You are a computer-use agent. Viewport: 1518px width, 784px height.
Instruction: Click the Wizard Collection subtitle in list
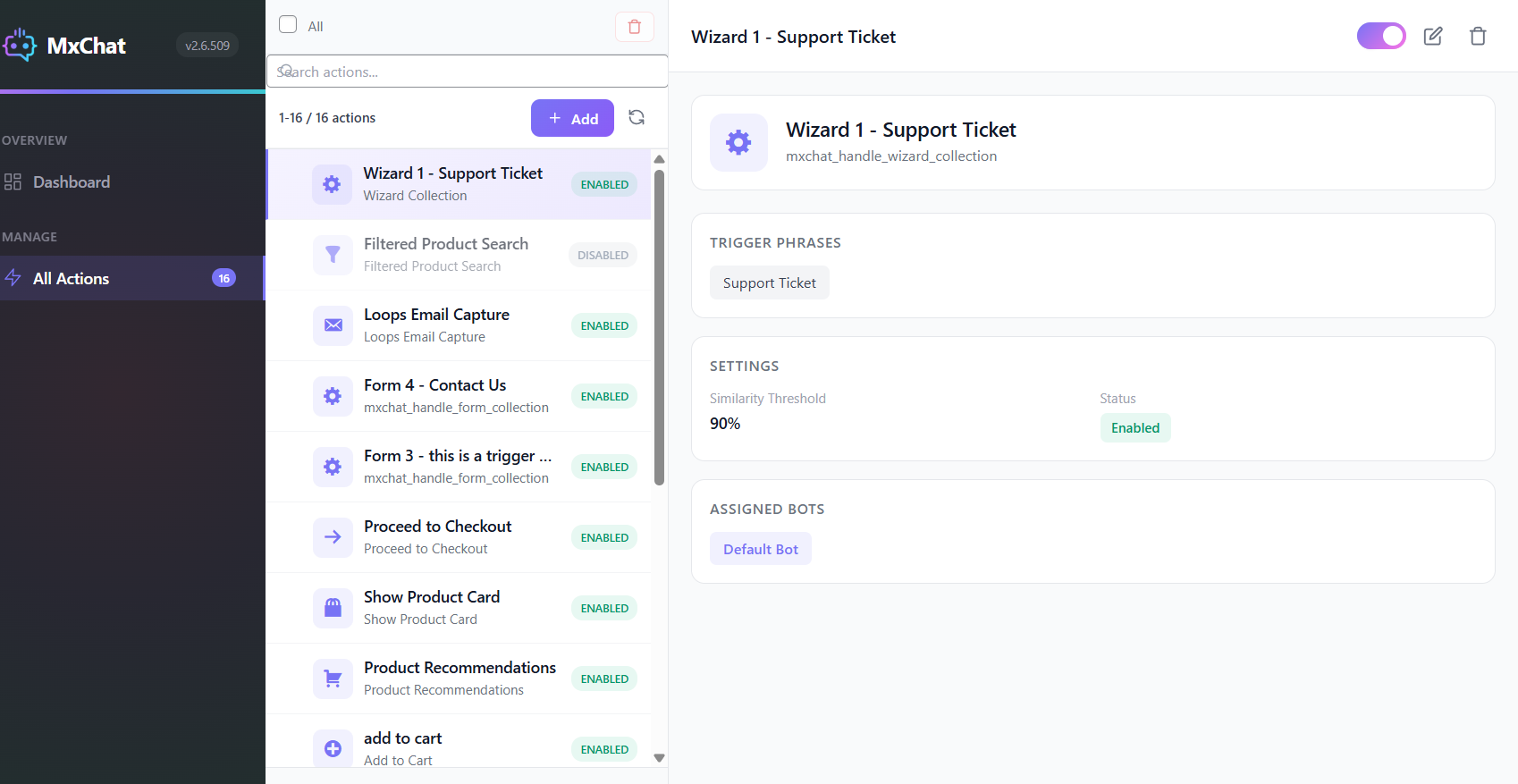pyautogui.click(x=415, y=196)
